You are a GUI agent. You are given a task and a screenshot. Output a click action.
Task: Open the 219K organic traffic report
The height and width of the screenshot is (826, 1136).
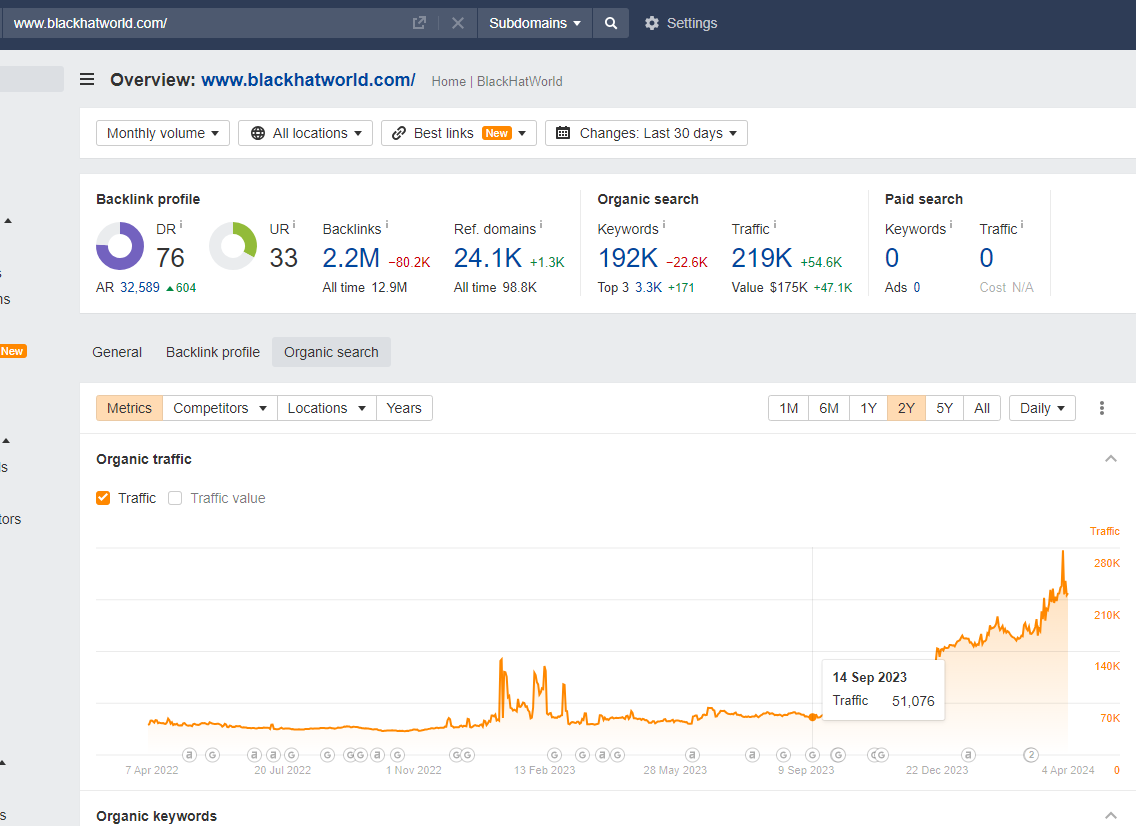coord(761,258)
